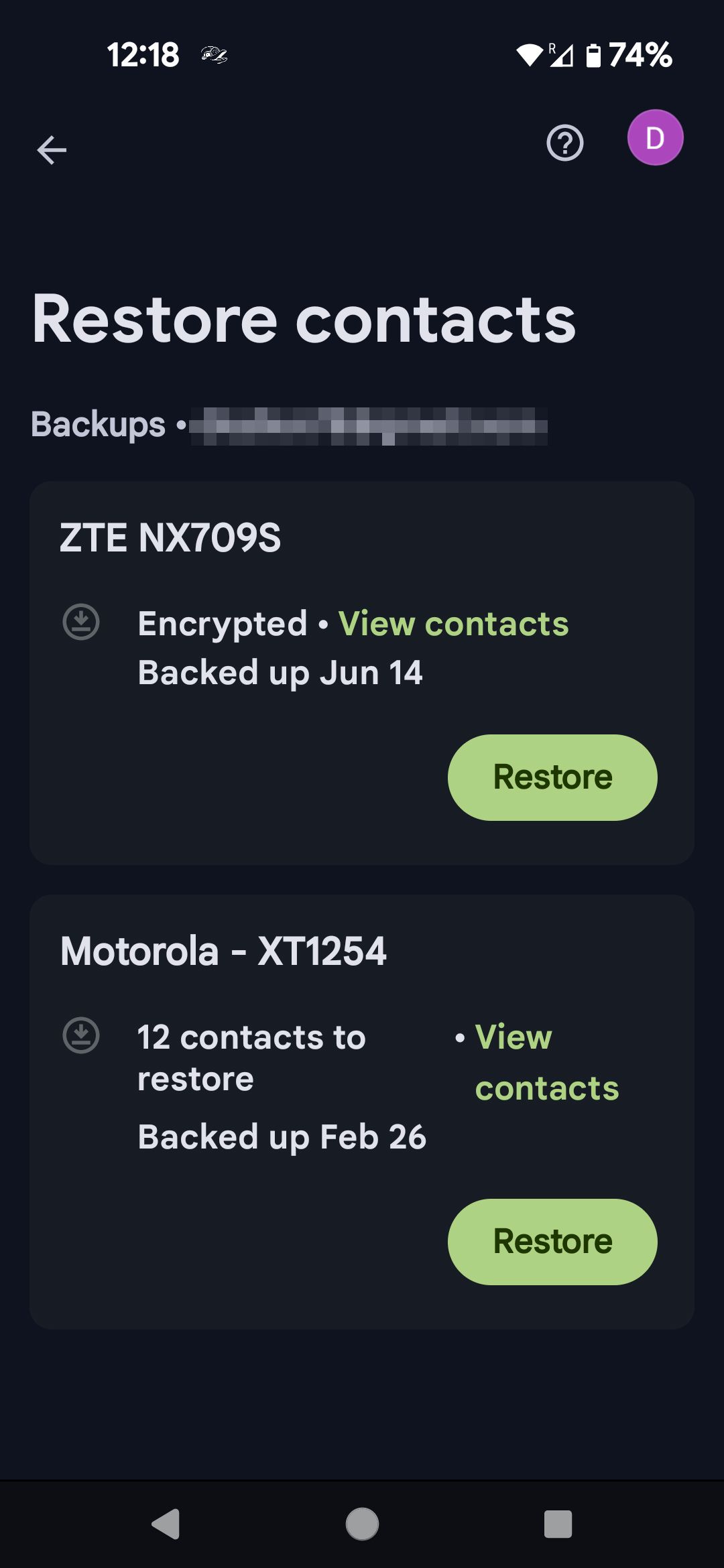
Task: Tap the blurred backups account email
Action: point(368,426)
